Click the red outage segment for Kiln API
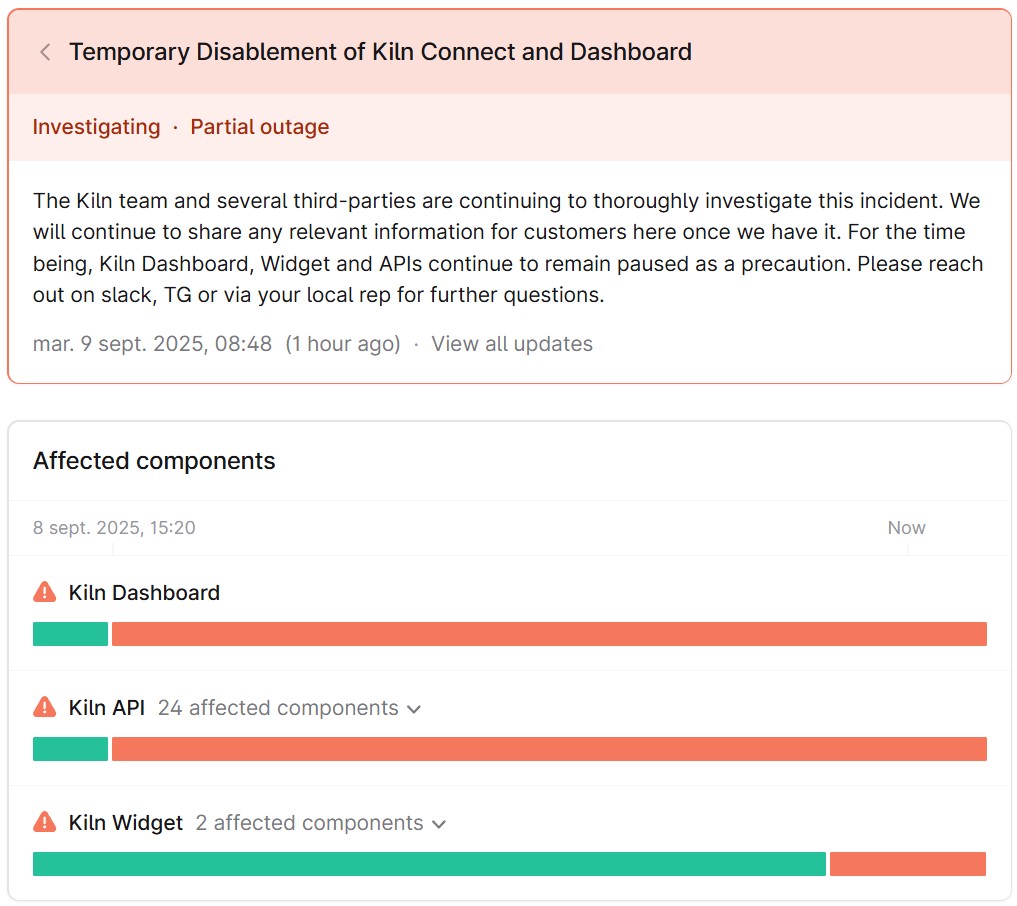The height and width of the screenshot is (906, 1017). coord(549,749)
